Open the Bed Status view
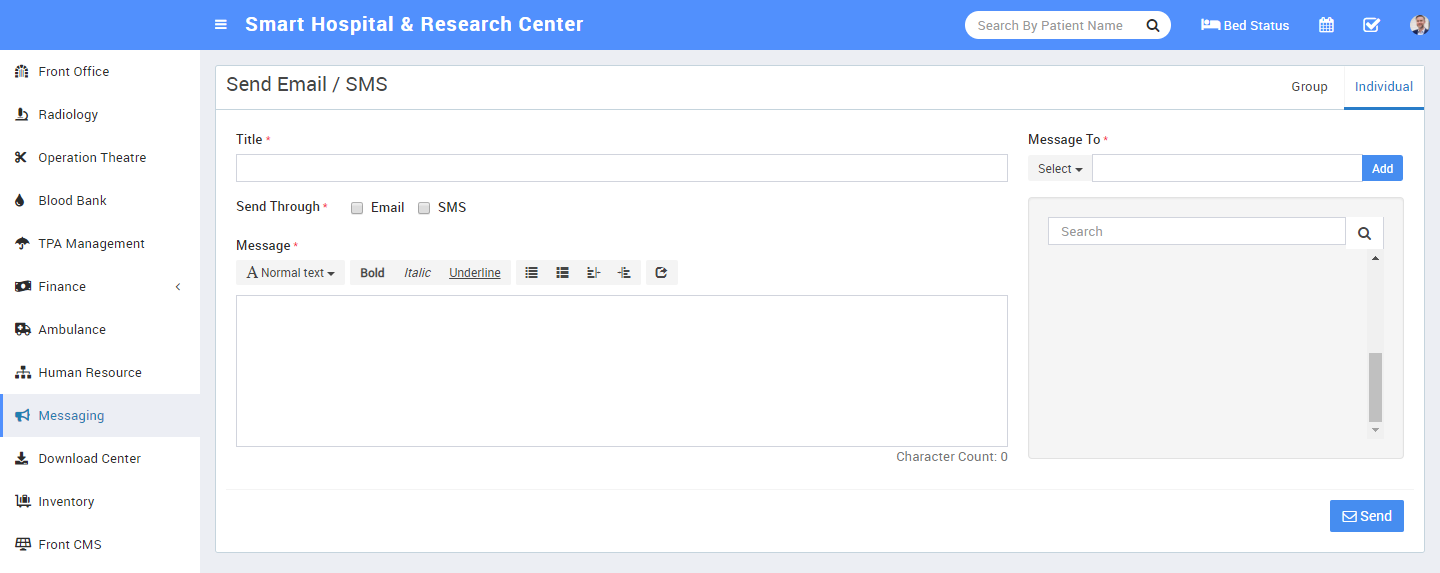The height and width of the screenshot is (573, 1440). (1245, 25)
